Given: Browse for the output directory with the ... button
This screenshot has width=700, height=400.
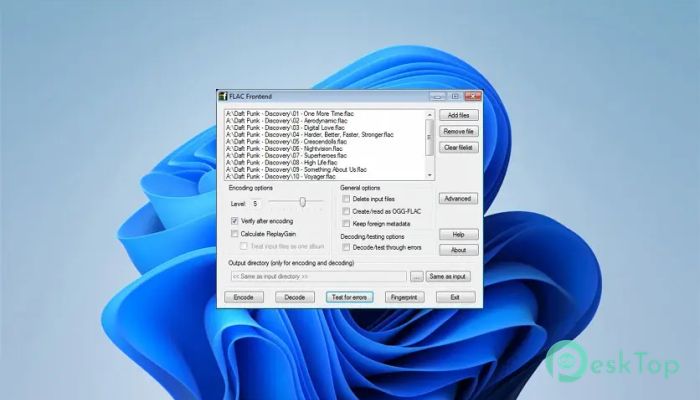Looking at the screenshot, I should coord(417,277).
